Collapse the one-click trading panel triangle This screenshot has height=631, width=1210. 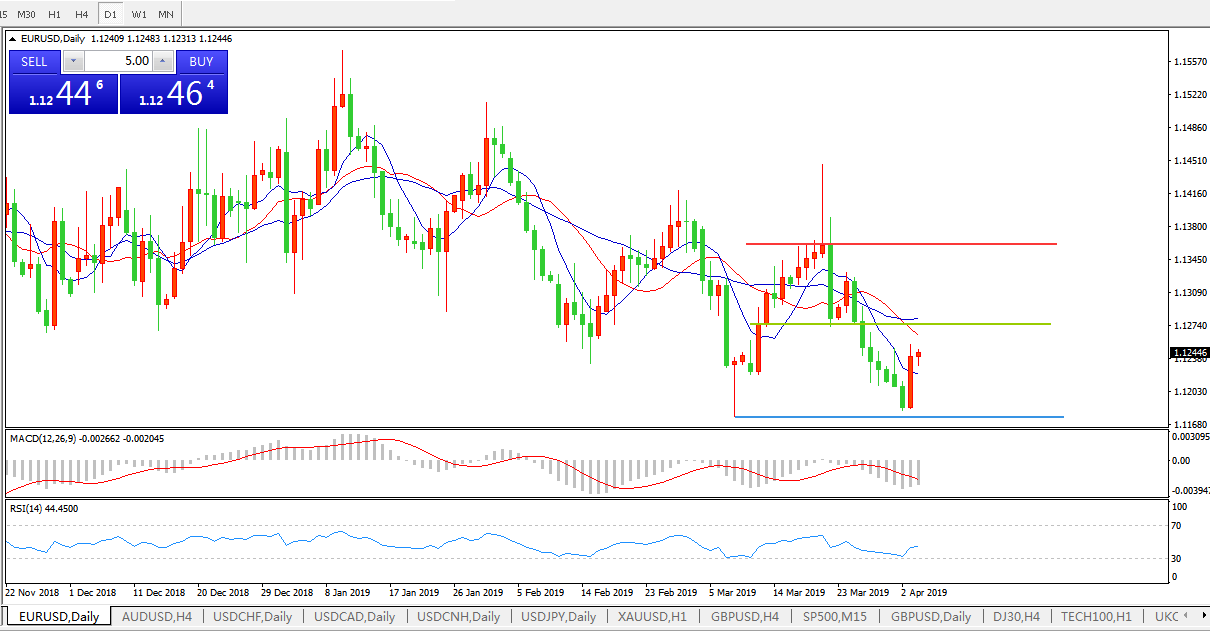(x=13, y=39)
